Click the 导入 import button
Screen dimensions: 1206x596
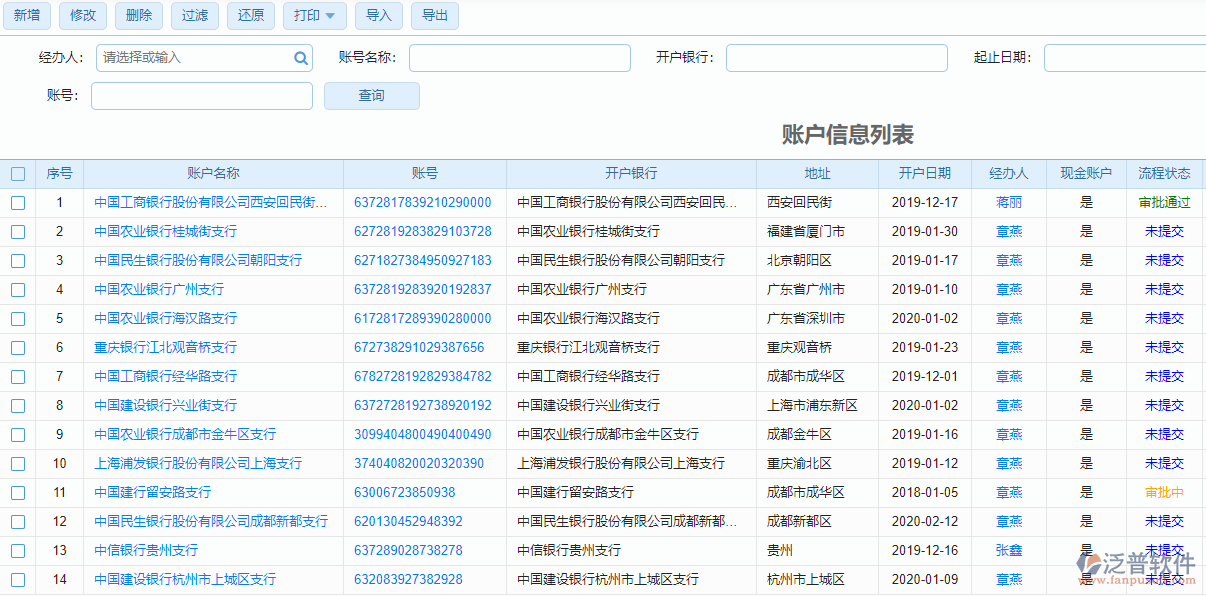378,16
